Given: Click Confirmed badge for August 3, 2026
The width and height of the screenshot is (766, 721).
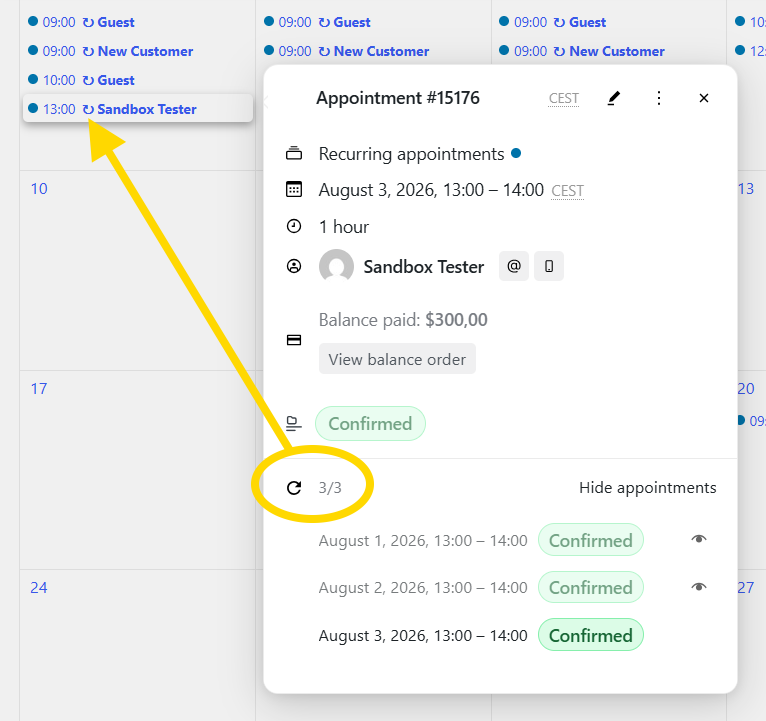Looking at the screenshot, I should click(591, 635).
